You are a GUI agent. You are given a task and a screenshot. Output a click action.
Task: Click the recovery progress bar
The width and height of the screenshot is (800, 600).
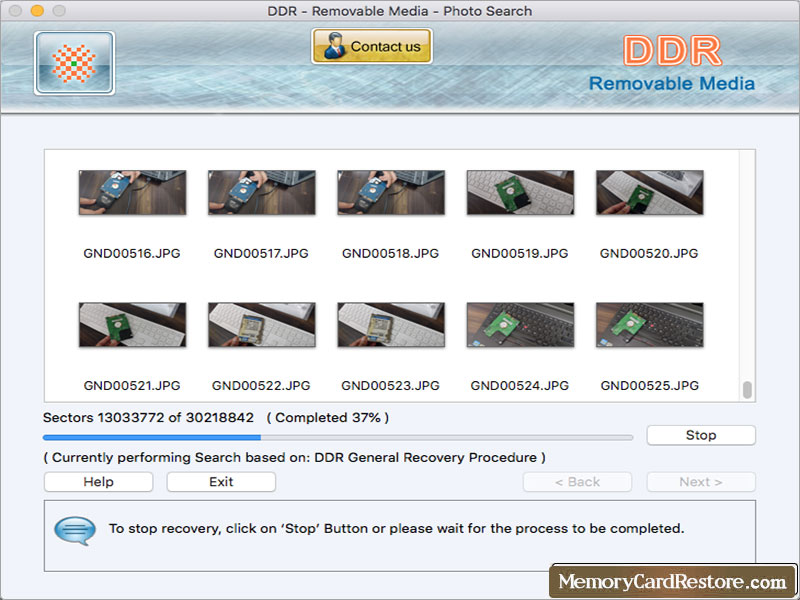338,437
